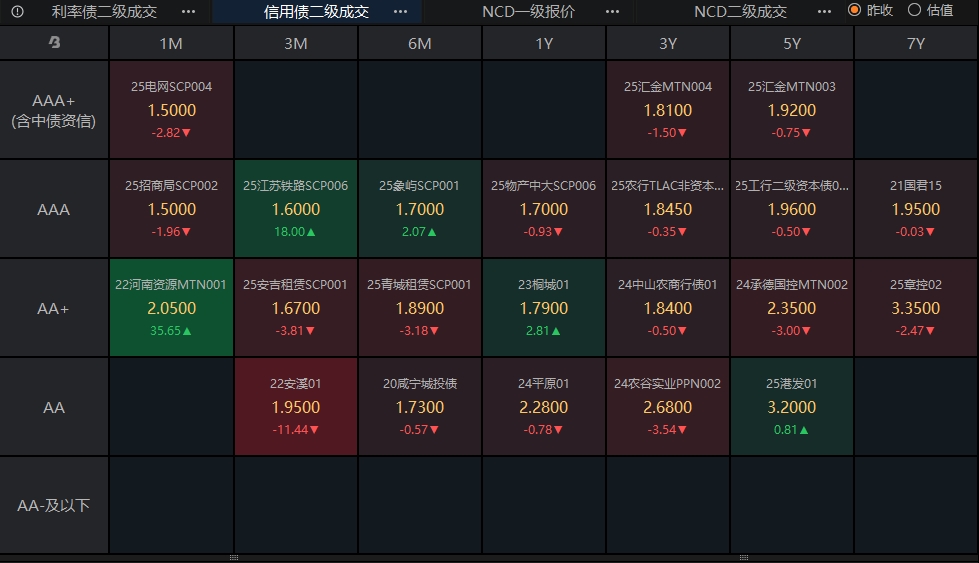The width and height of the screenshot is (979, 563).
Task: Open the 20咸宁城投债 cell
Action: 420,406
